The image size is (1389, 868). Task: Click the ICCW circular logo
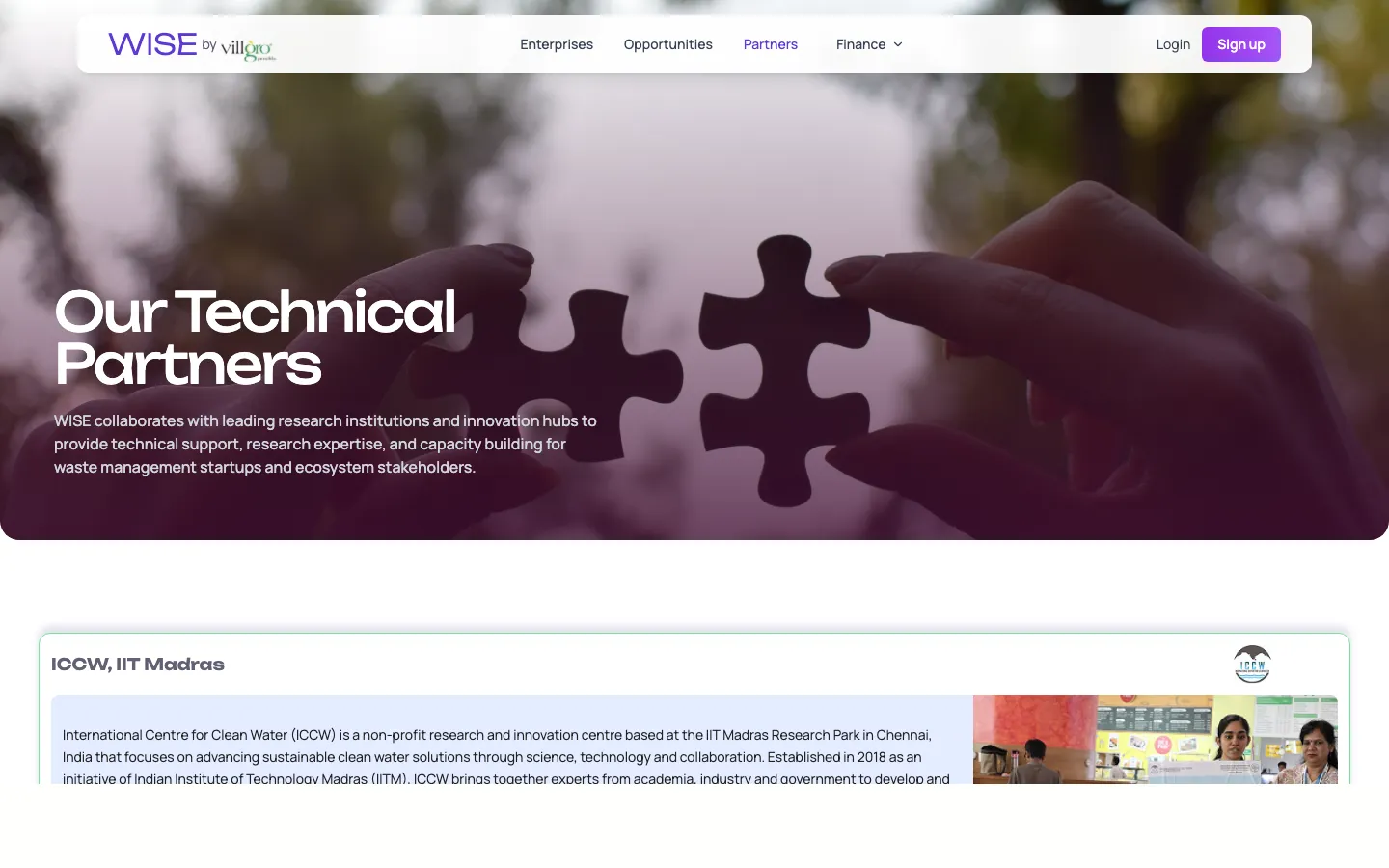pos(1252,665)
